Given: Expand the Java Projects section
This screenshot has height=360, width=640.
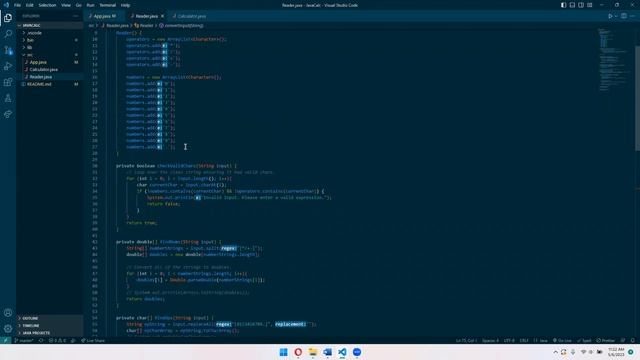Looking at the screenshot, I should click(50, 333).
